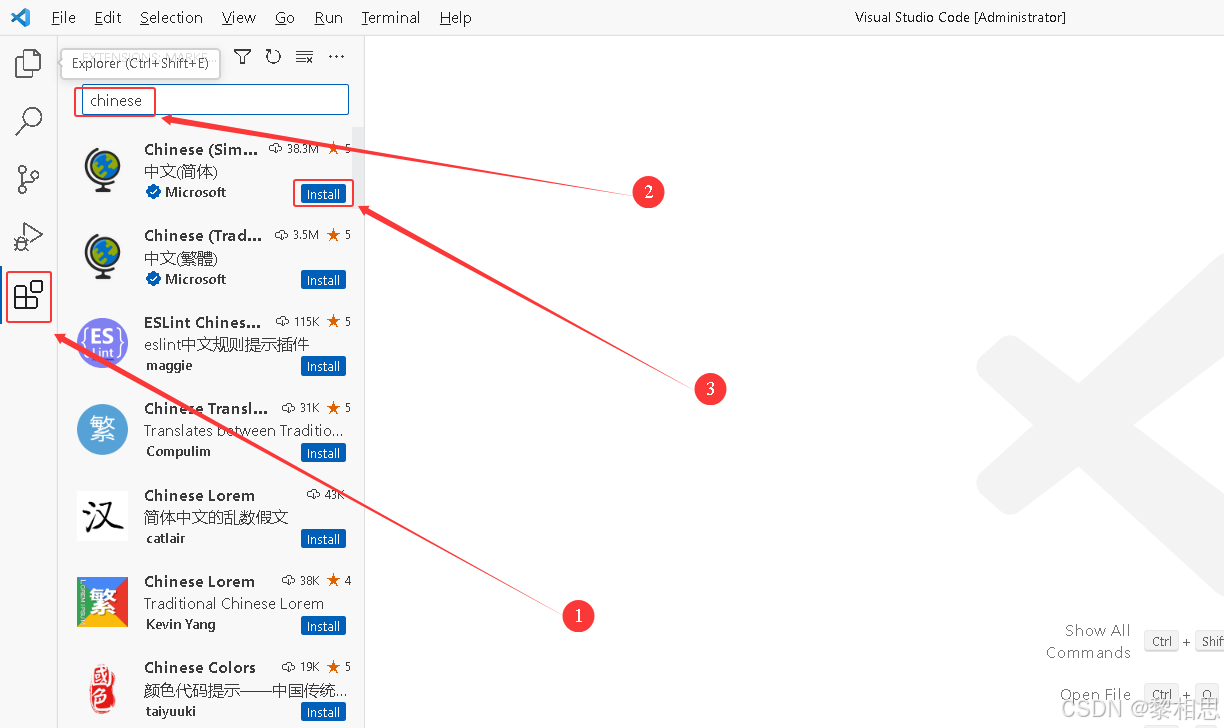Filter extensions with the funnel icon
Image resolution: width=1224 pixels, height=728 pixels.
point(243,57)
